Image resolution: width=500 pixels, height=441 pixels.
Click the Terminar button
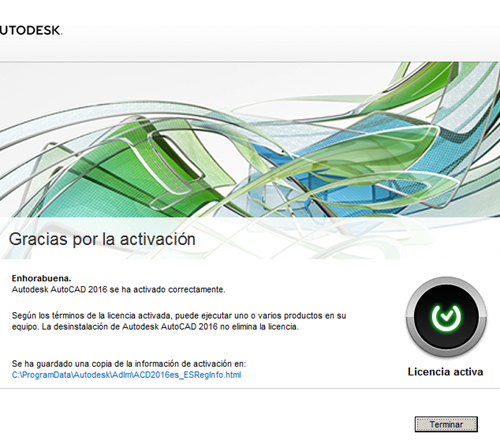pos(446,424)
